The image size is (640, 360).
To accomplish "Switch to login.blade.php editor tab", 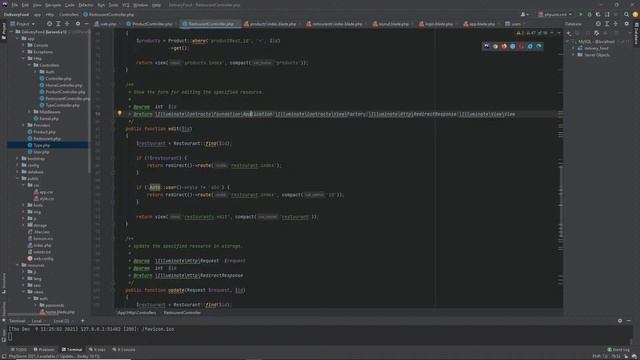I will [436, 24].
